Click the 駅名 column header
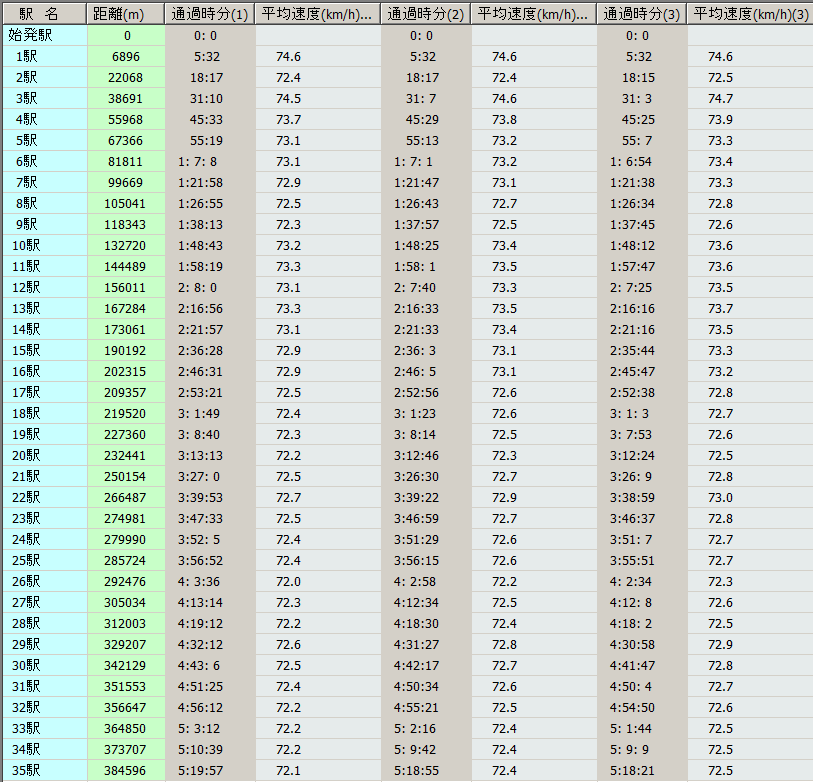The image size is (813, 782). (x=45, y=14)
